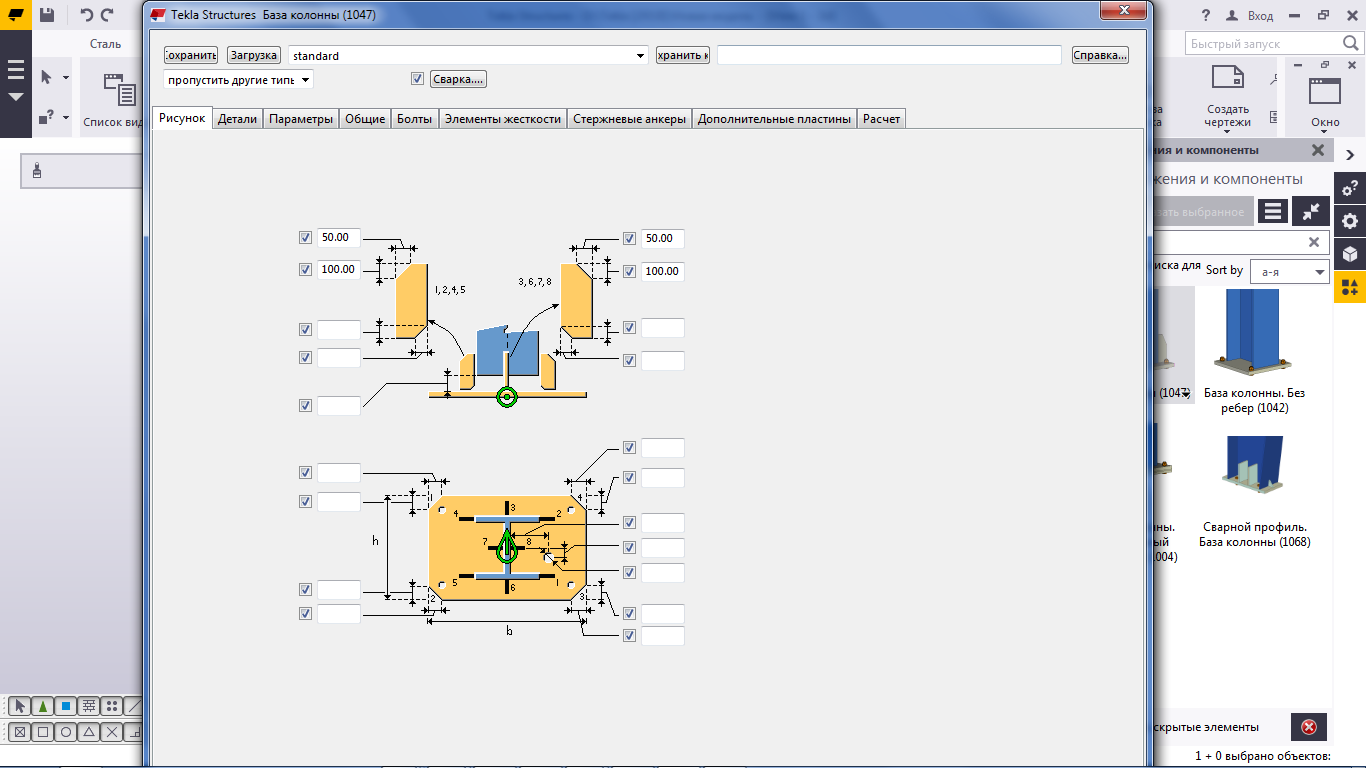This screenshot has width=1366, height=768.
Task: Undo the last action
Action: coord(86,15)
